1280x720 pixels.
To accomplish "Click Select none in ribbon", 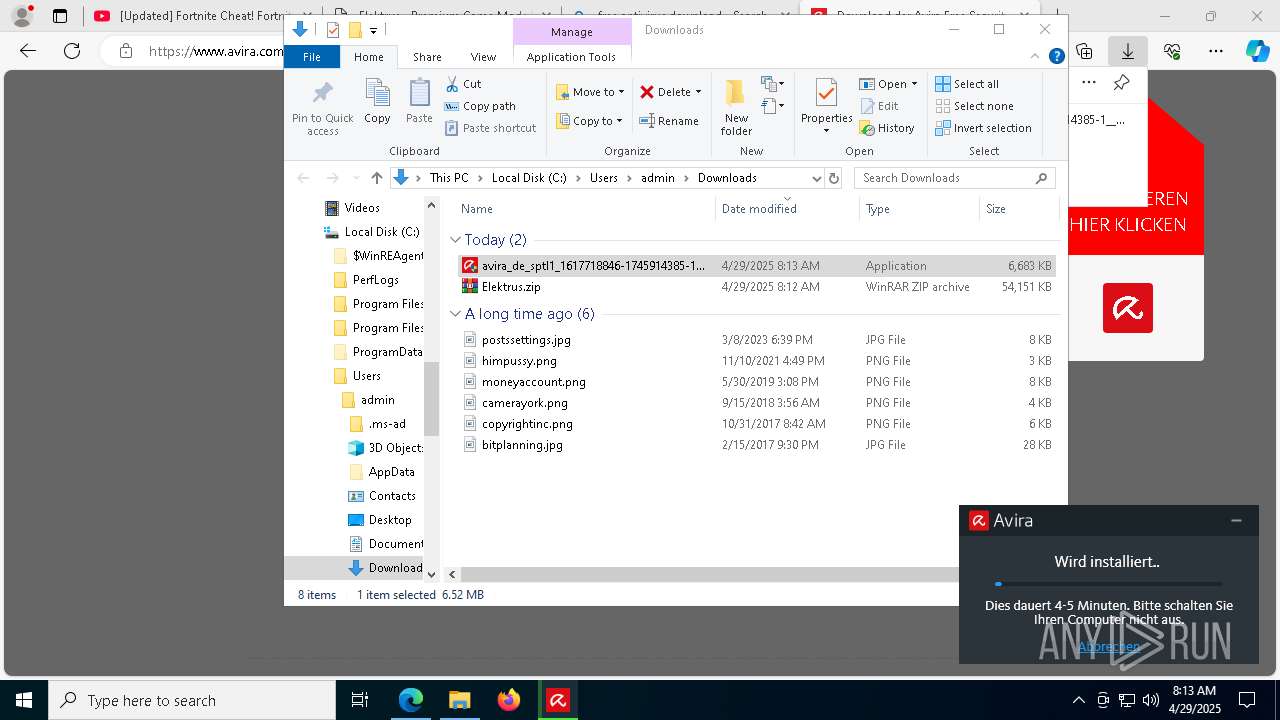I will coord(974,106).
